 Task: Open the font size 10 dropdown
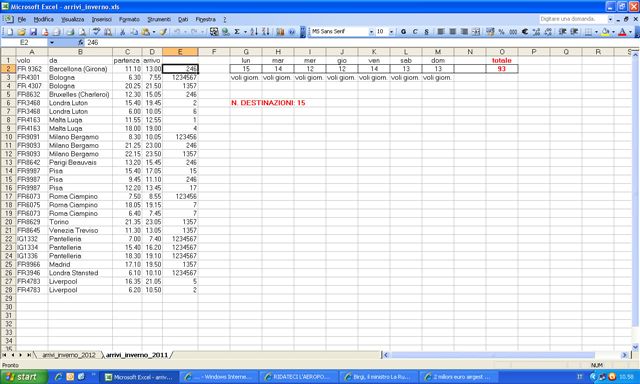pos(391,32)
